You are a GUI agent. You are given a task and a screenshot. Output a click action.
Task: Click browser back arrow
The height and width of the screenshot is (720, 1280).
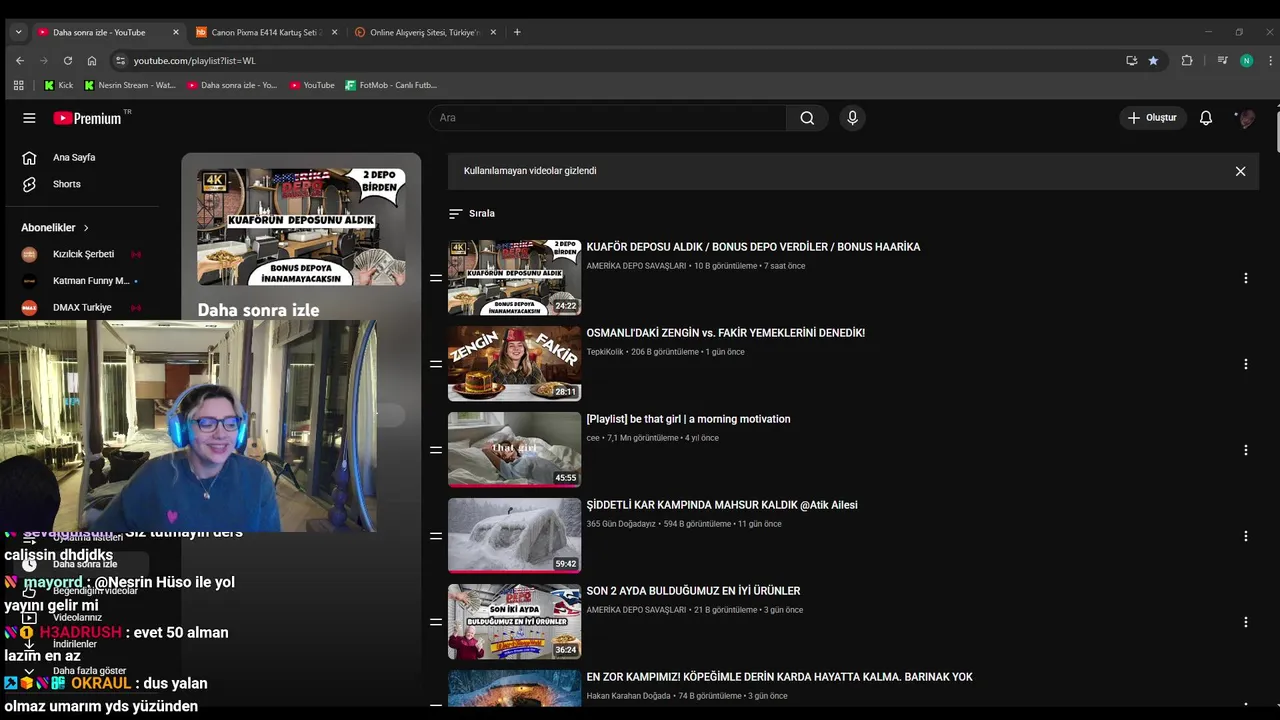(x=19, y=60)
